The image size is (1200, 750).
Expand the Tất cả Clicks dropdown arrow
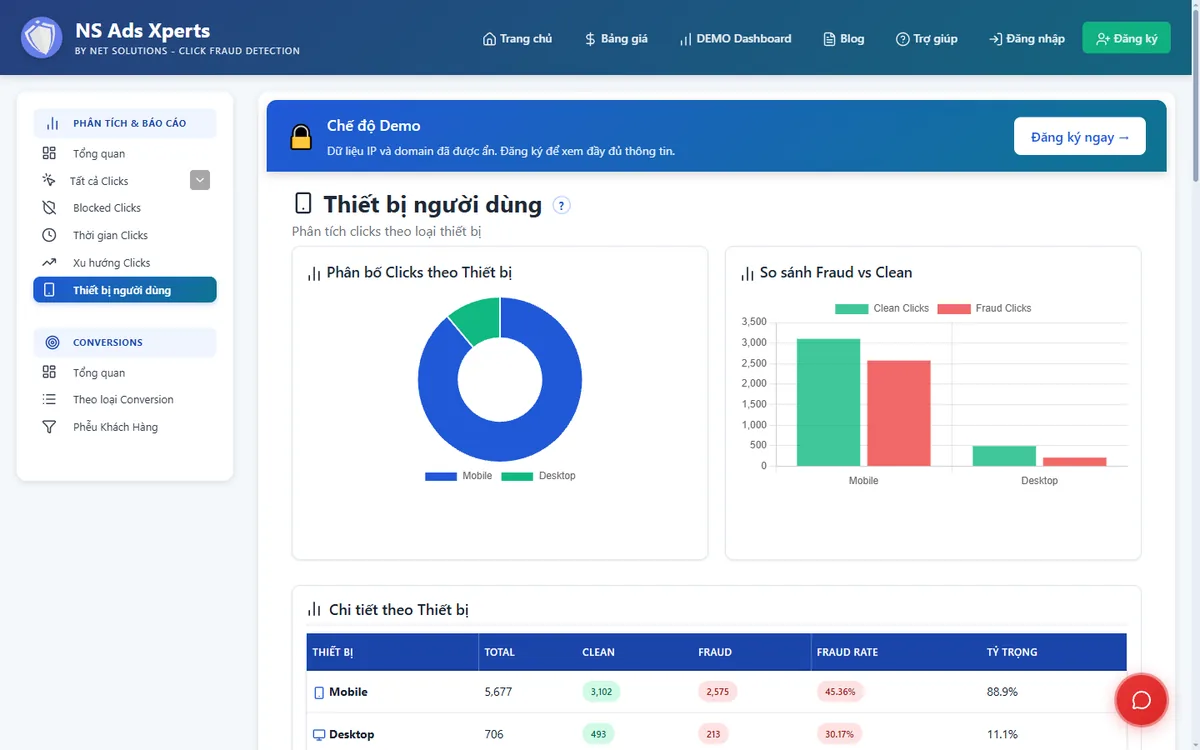tap(200, 180)
